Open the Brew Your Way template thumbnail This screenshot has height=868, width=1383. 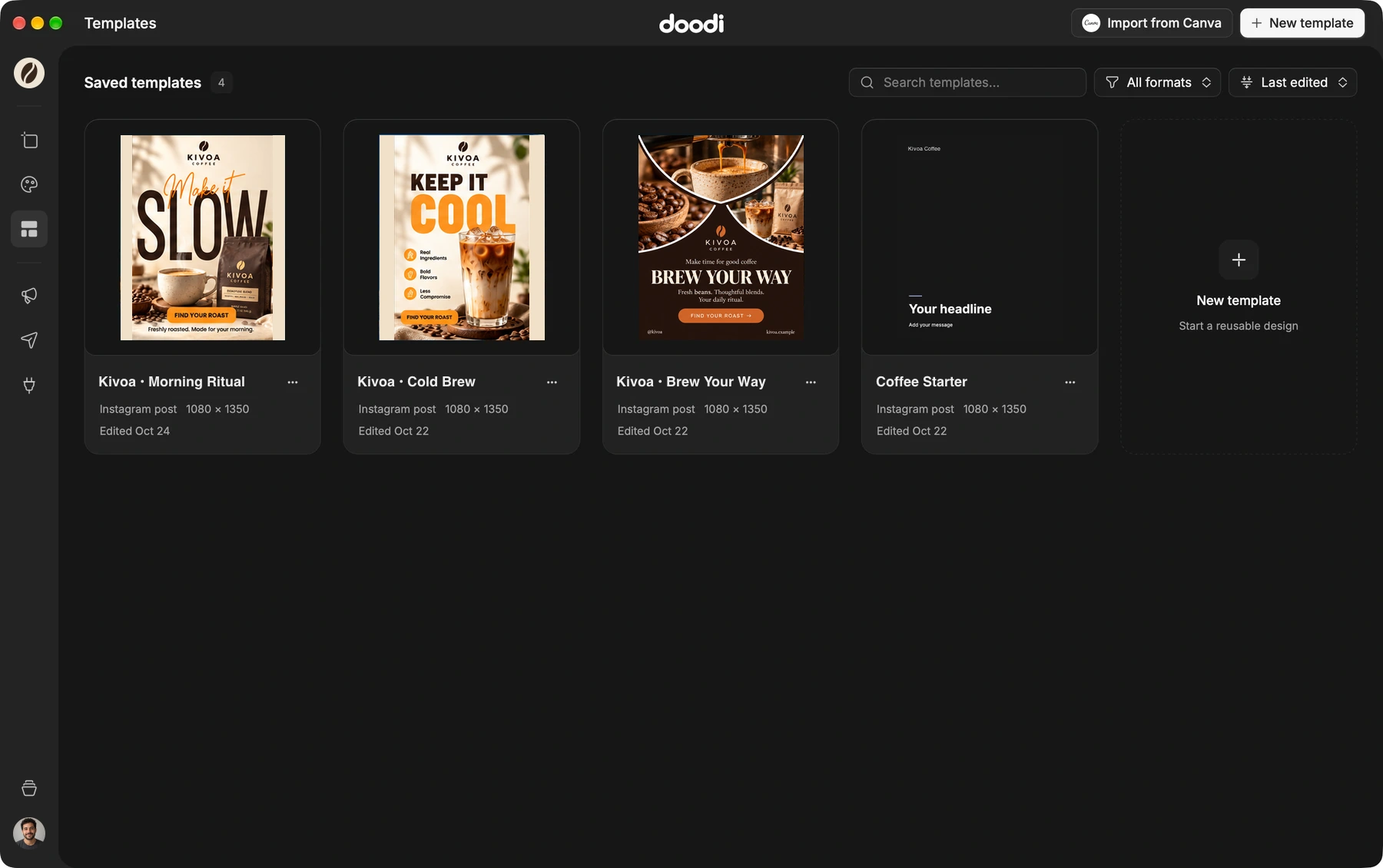(x=721, y=237)
